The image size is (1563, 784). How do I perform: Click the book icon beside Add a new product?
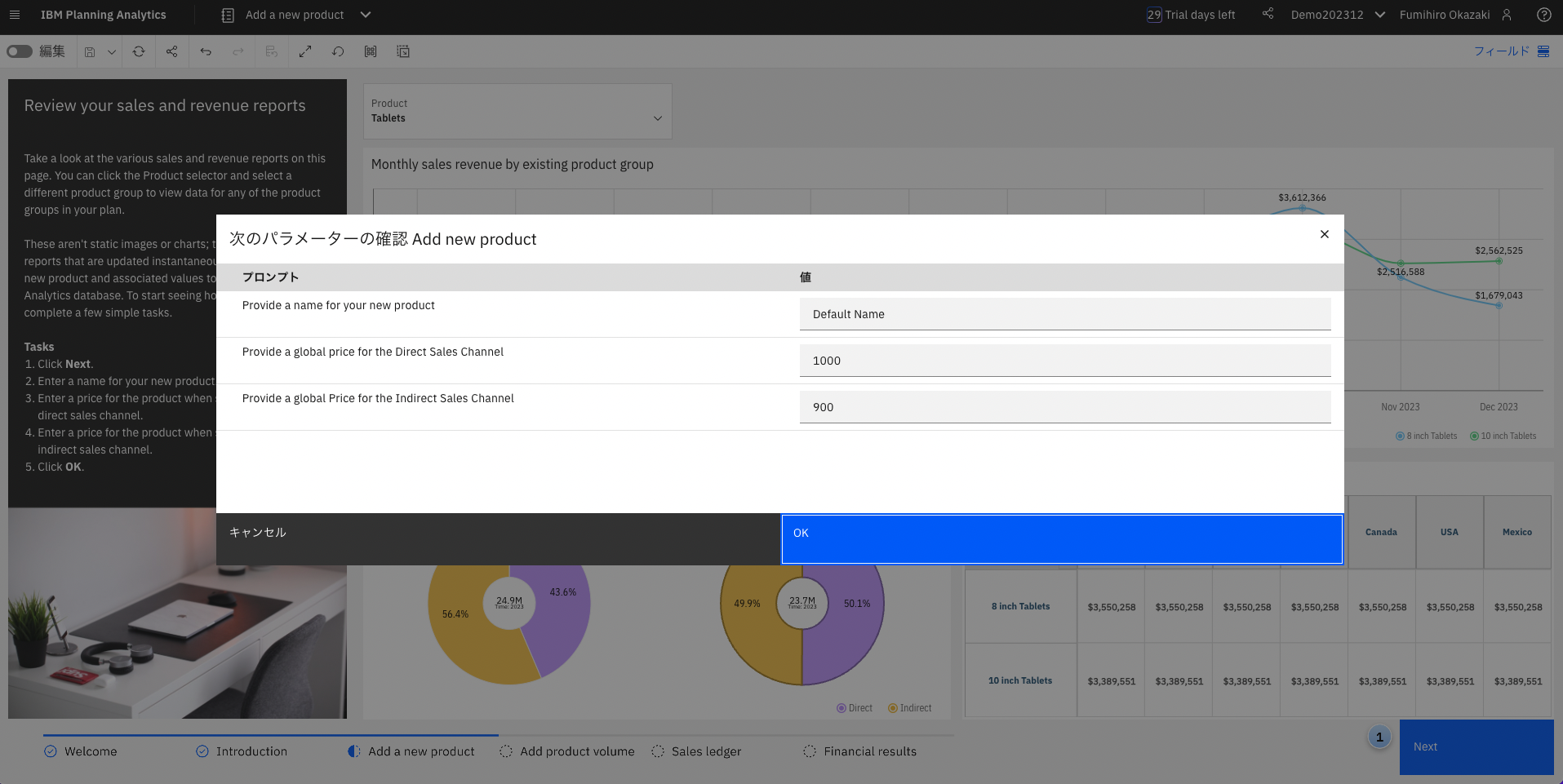pos(228,15)
